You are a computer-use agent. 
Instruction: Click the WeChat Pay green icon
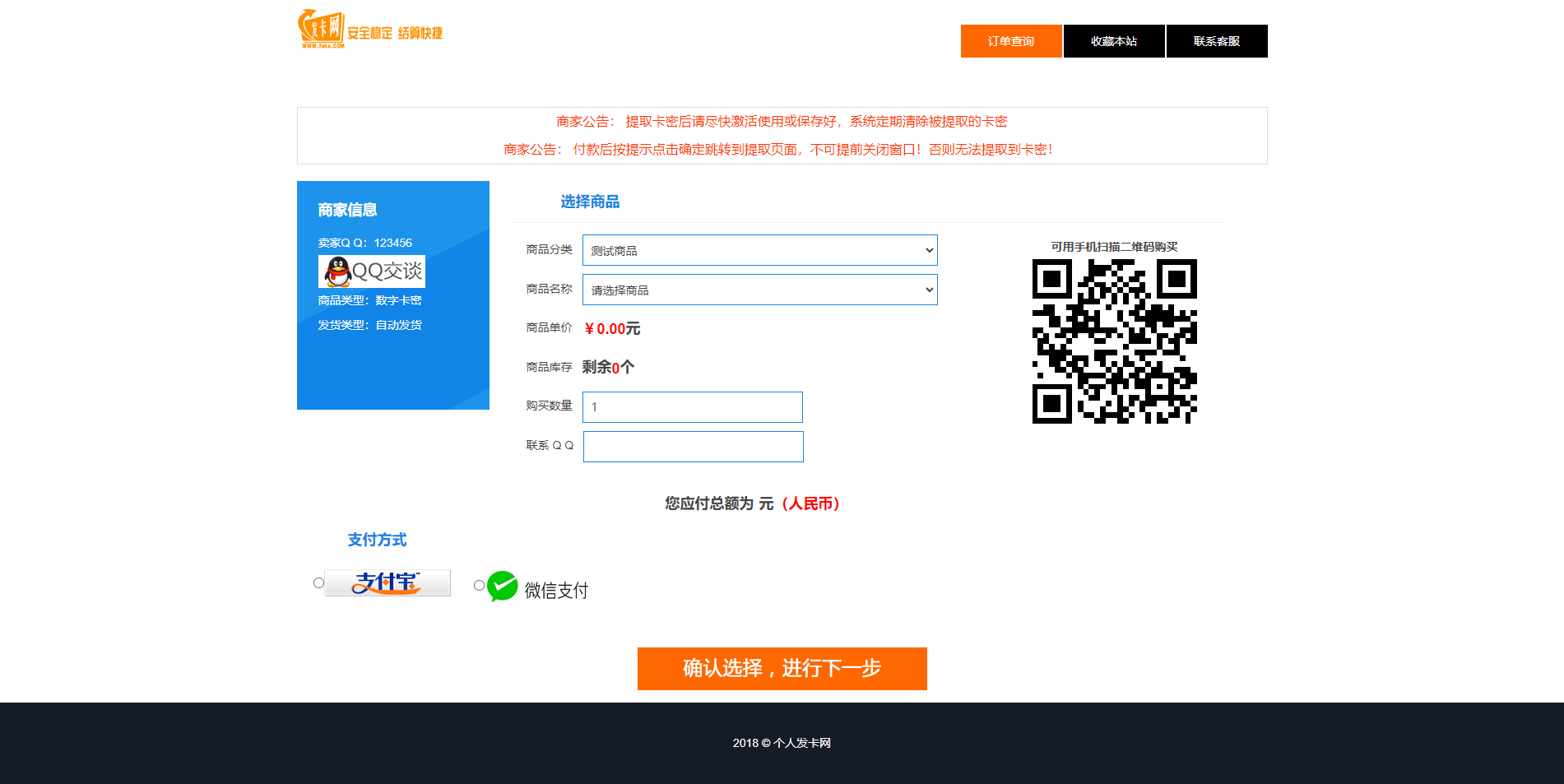click(x=503, y=587)
